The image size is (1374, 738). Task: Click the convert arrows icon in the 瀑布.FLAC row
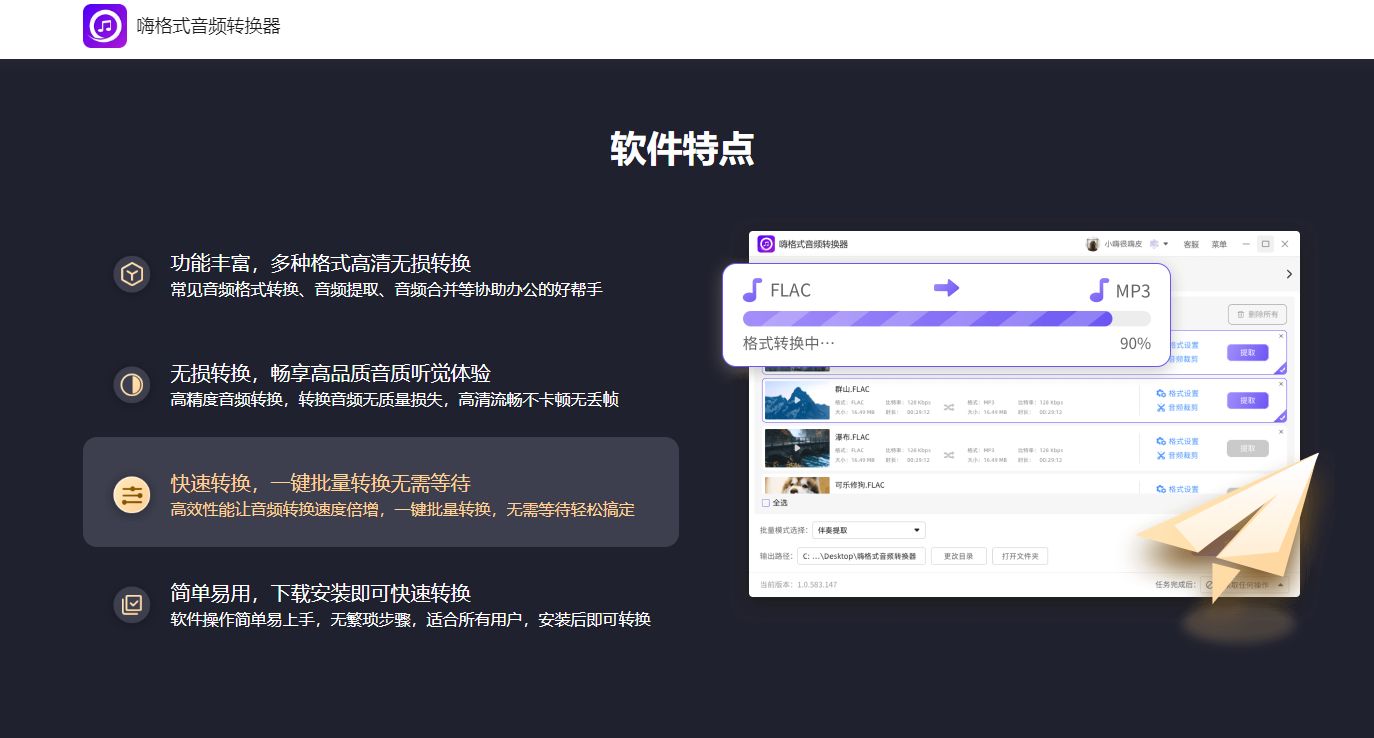[949, 455]
